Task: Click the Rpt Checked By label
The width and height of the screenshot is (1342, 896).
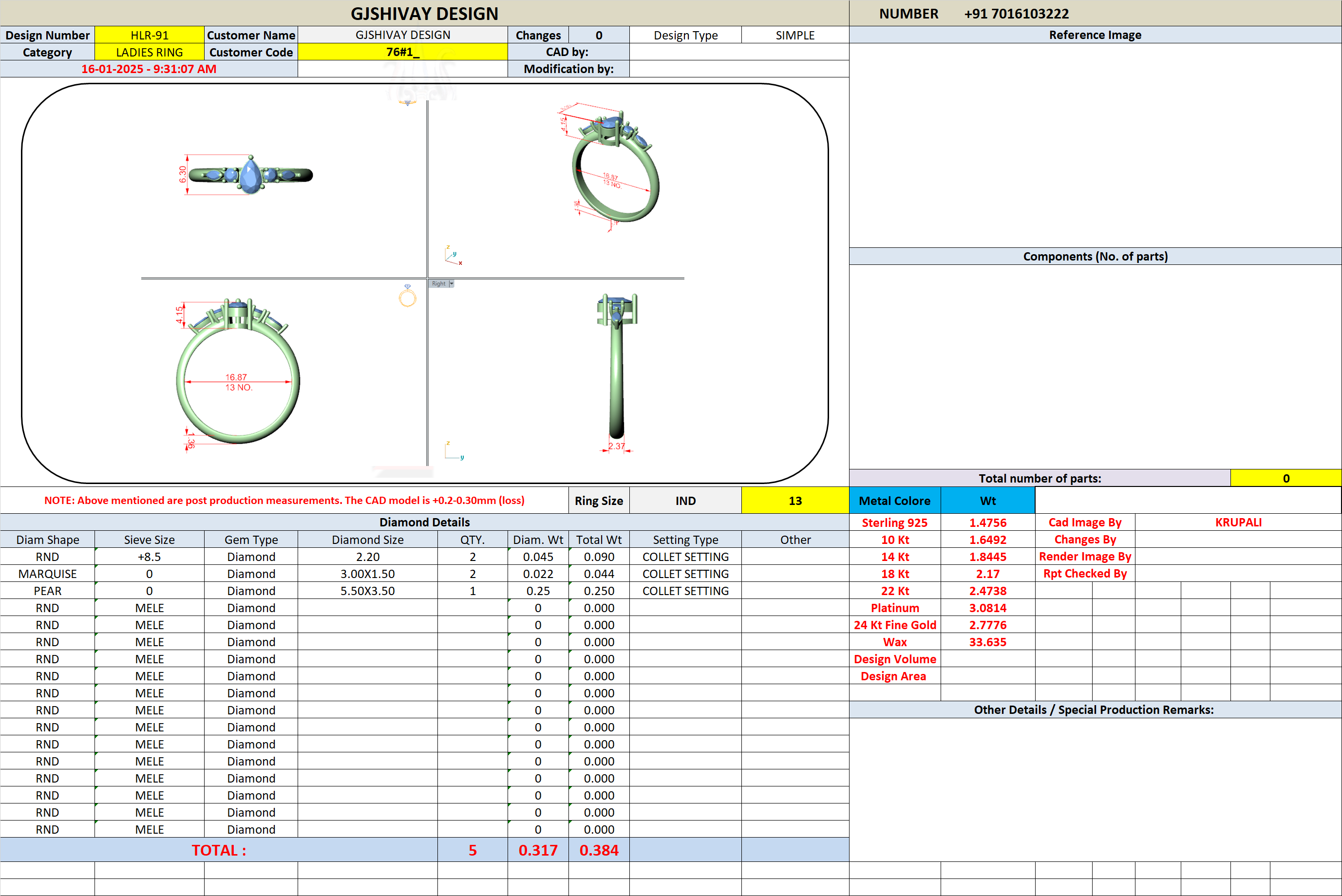Action: pyautogui.click(x=1085, y=574)
